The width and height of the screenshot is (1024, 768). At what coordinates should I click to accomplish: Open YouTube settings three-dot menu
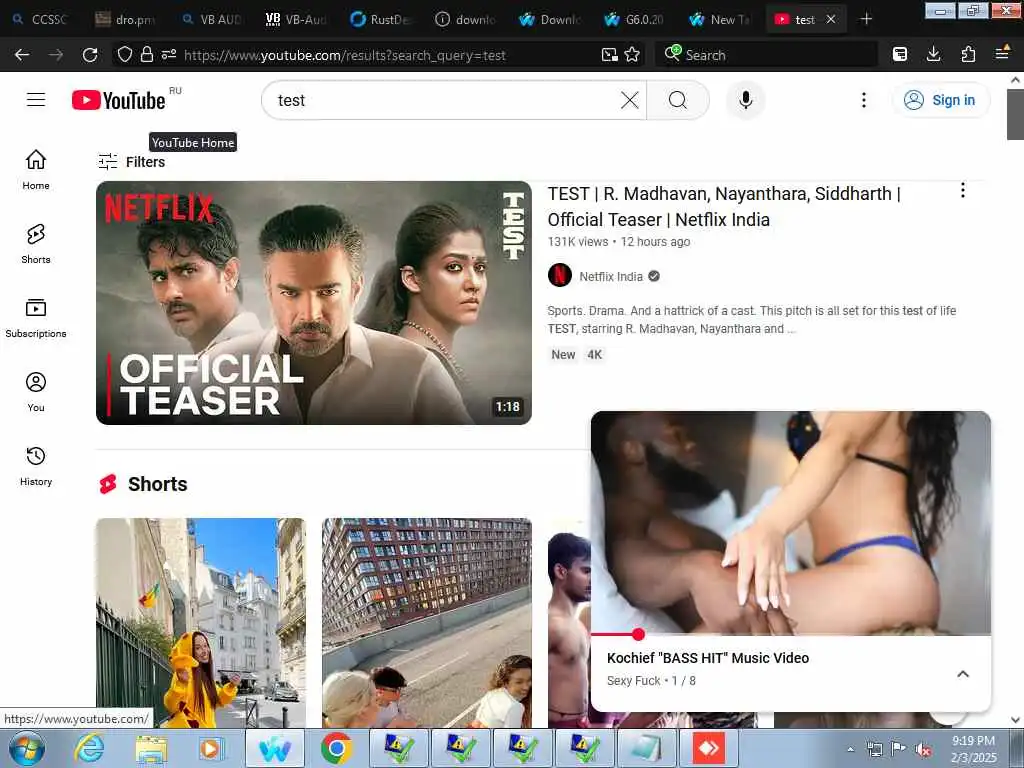click(863, 100)
